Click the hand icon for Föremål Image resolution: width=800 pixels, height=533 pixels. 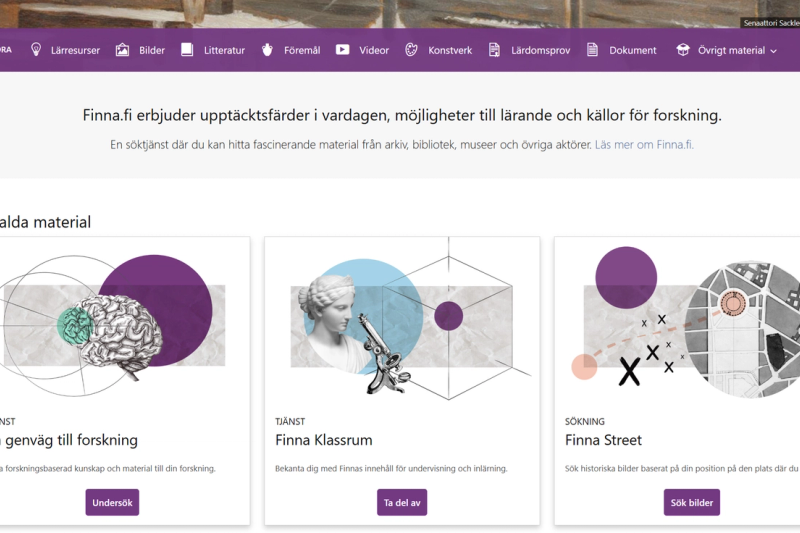(267, 50)
